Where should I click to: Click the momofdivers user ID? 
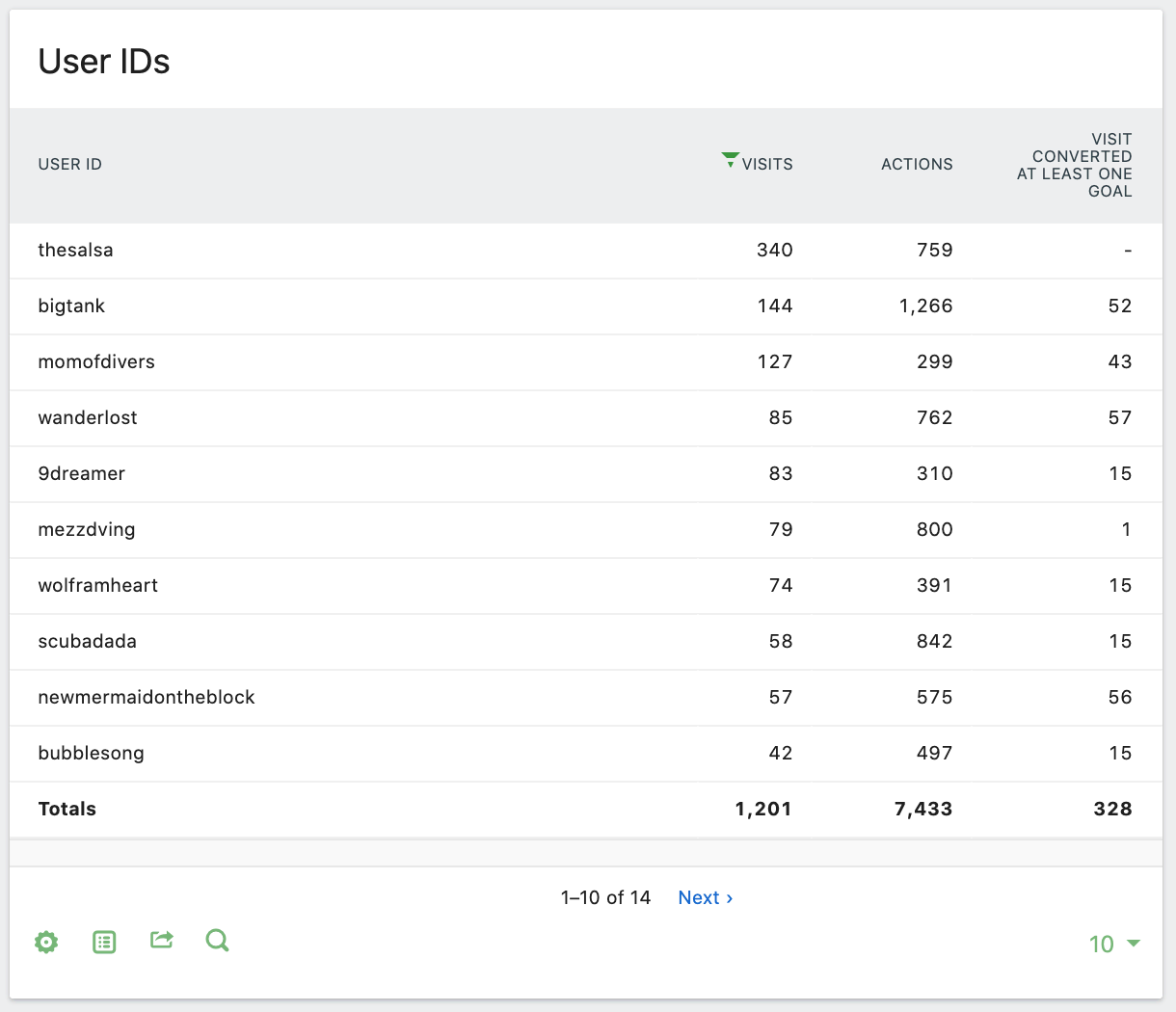(x=96, y=362)
